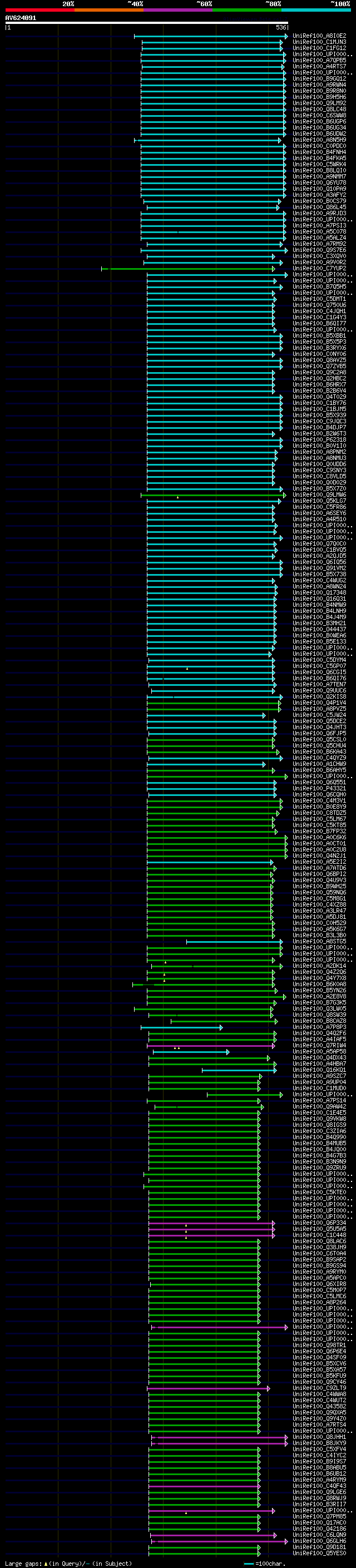The image size is (356, 1568).
Task: Select hit label UniRef100_Q8JHH1
Action: click(x=319, y=1437)
